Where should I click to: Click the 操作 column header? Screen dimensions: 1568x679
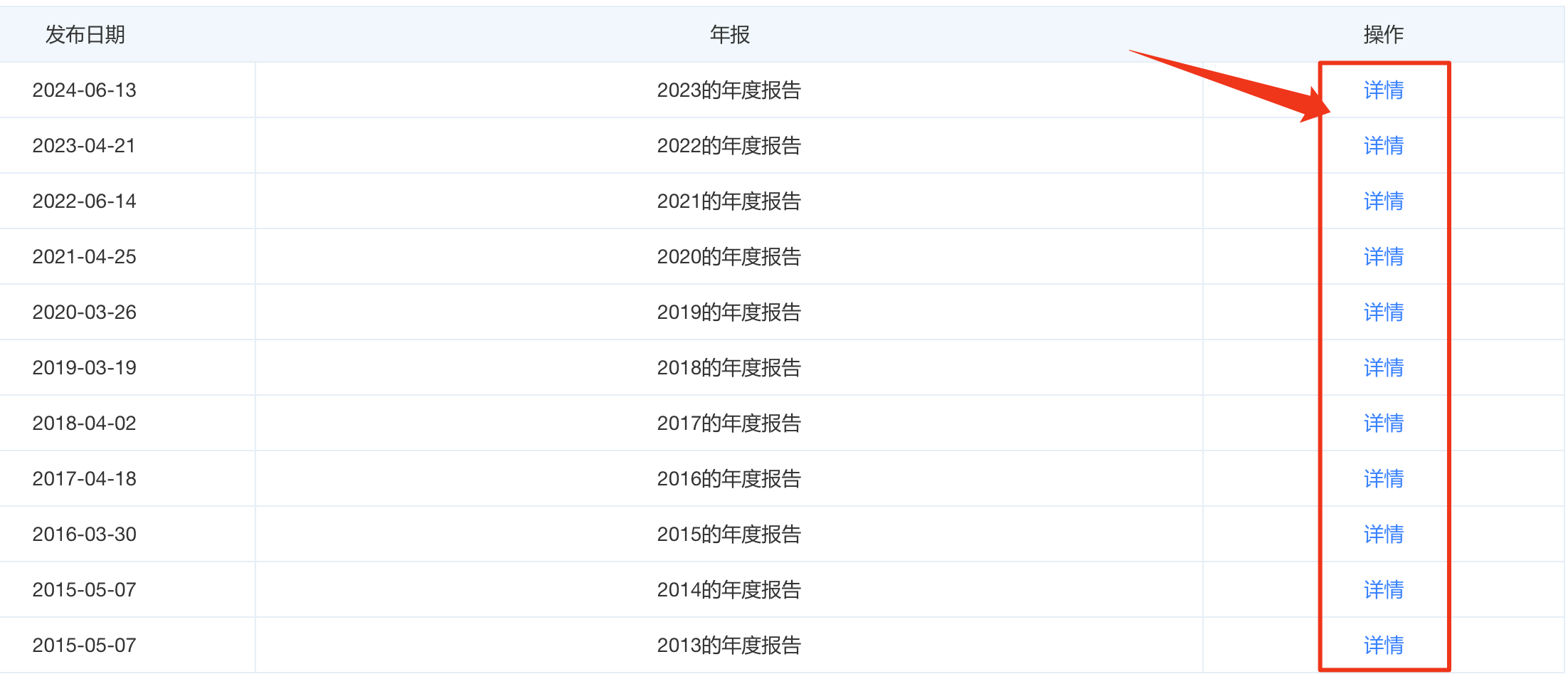pos(1383,34)
